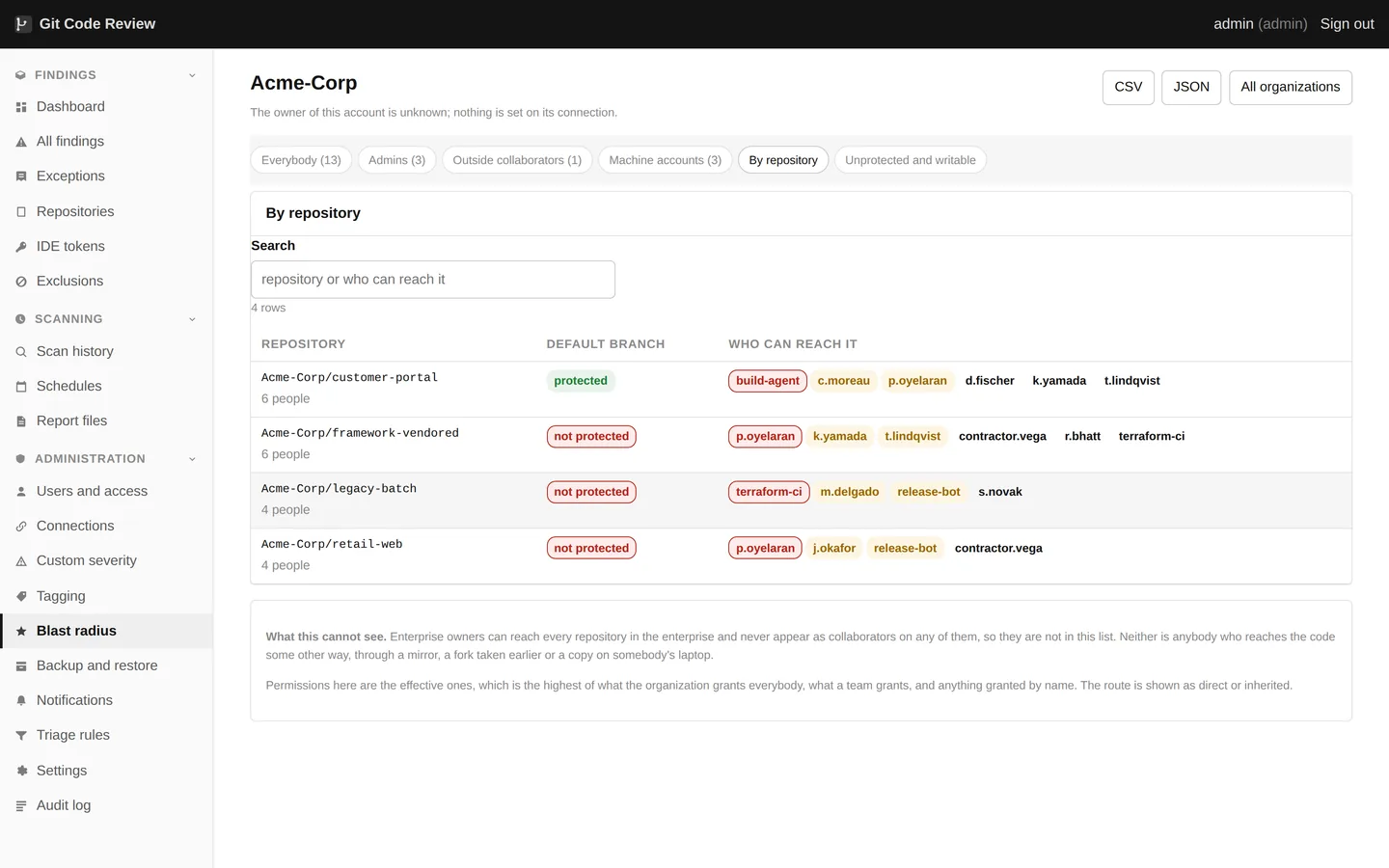The height and width of the screenshot is (868, 1389).
Task: Export the list as CSV
Action: coord(1129,87)
